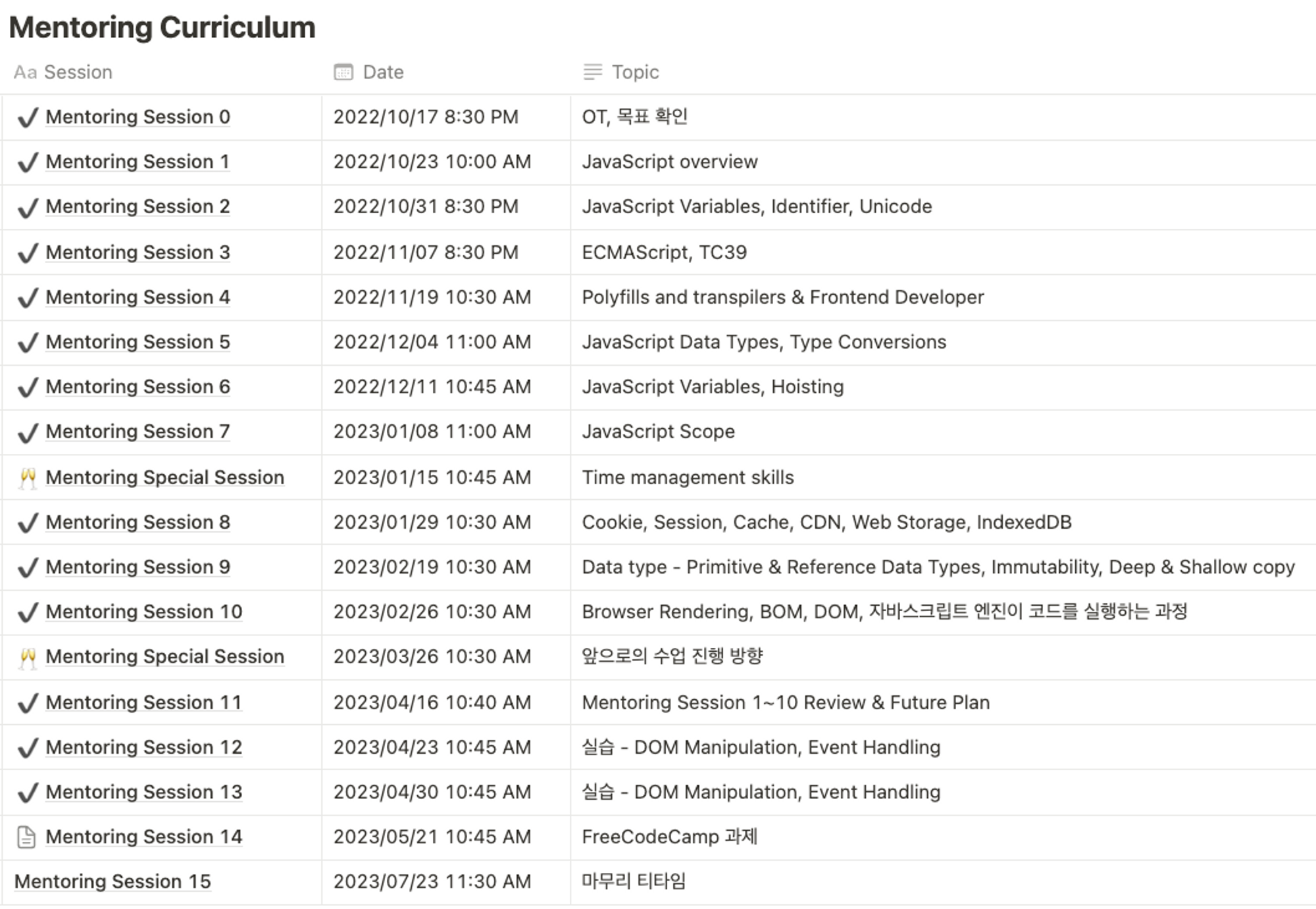Click the Mentoring Curriculum title
This screenshot has width=1316, height=909.
pos(162,28)
